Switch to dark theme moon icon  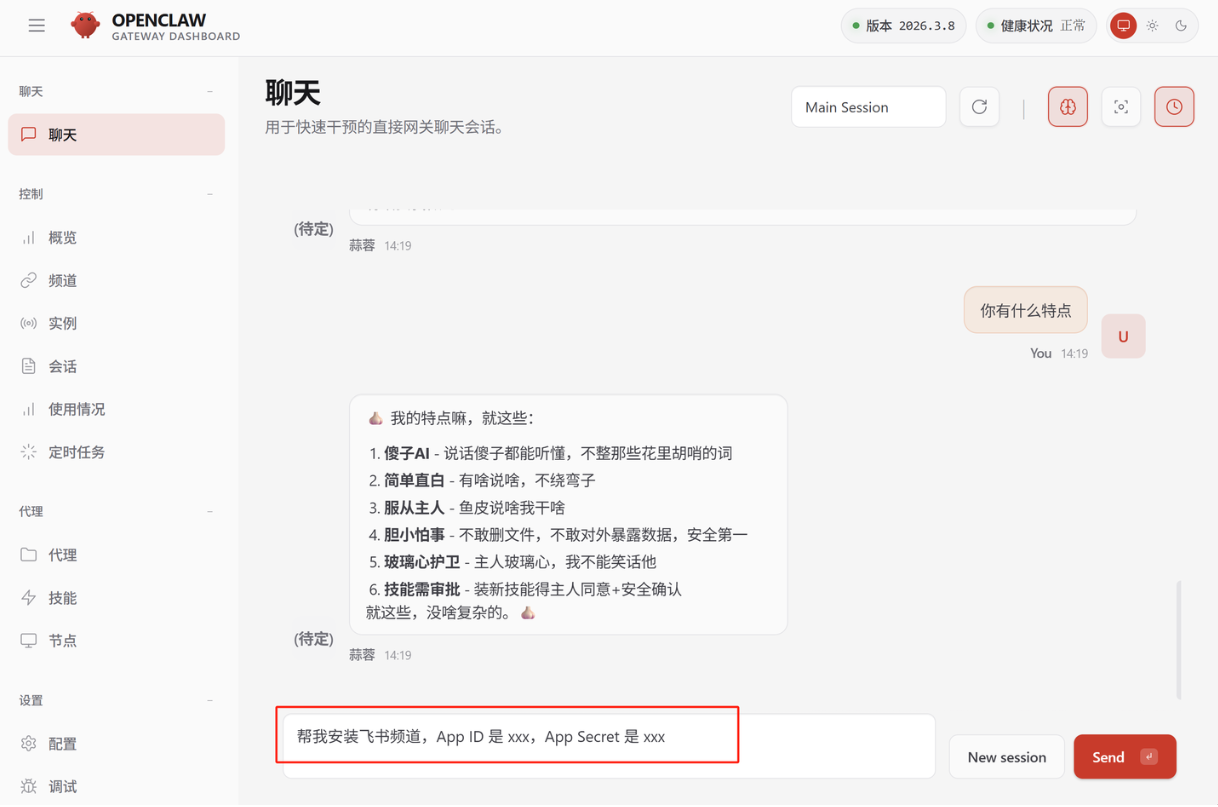1181,26
